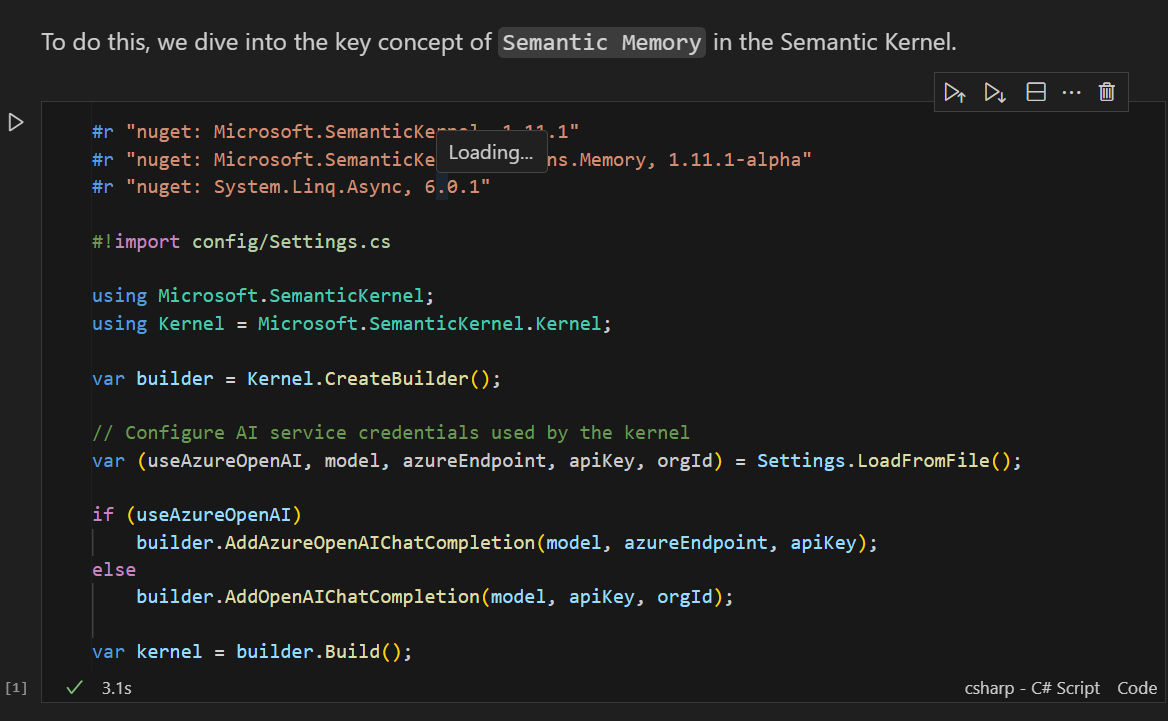This screenshot has height=721, width=1168.
Task: Execute this cell and below
Action: pos(995,92)
